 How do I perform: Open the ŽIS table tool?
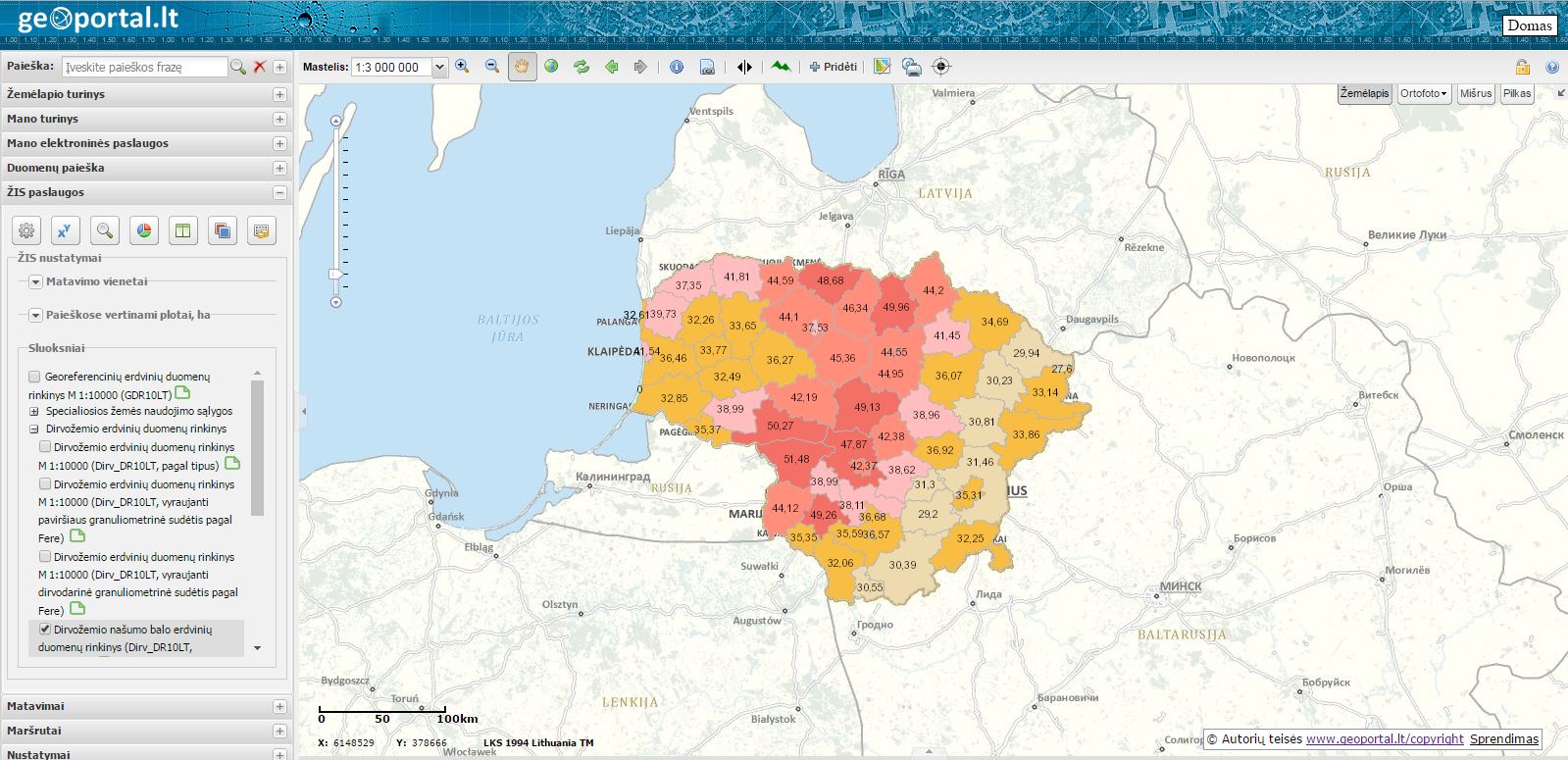point(183,230)
